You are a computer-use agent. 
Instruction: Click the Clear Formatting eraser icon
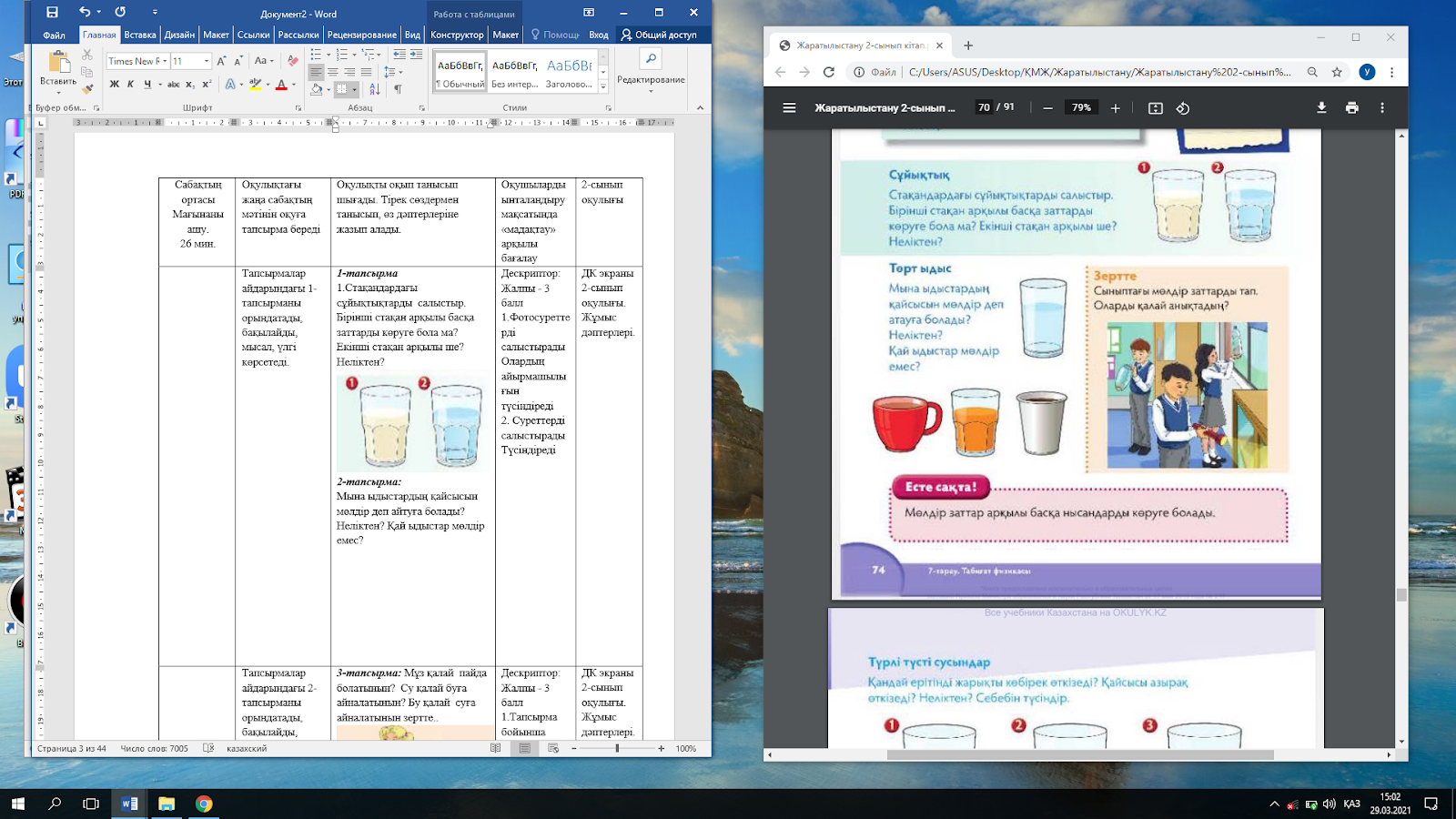point(292,61)
